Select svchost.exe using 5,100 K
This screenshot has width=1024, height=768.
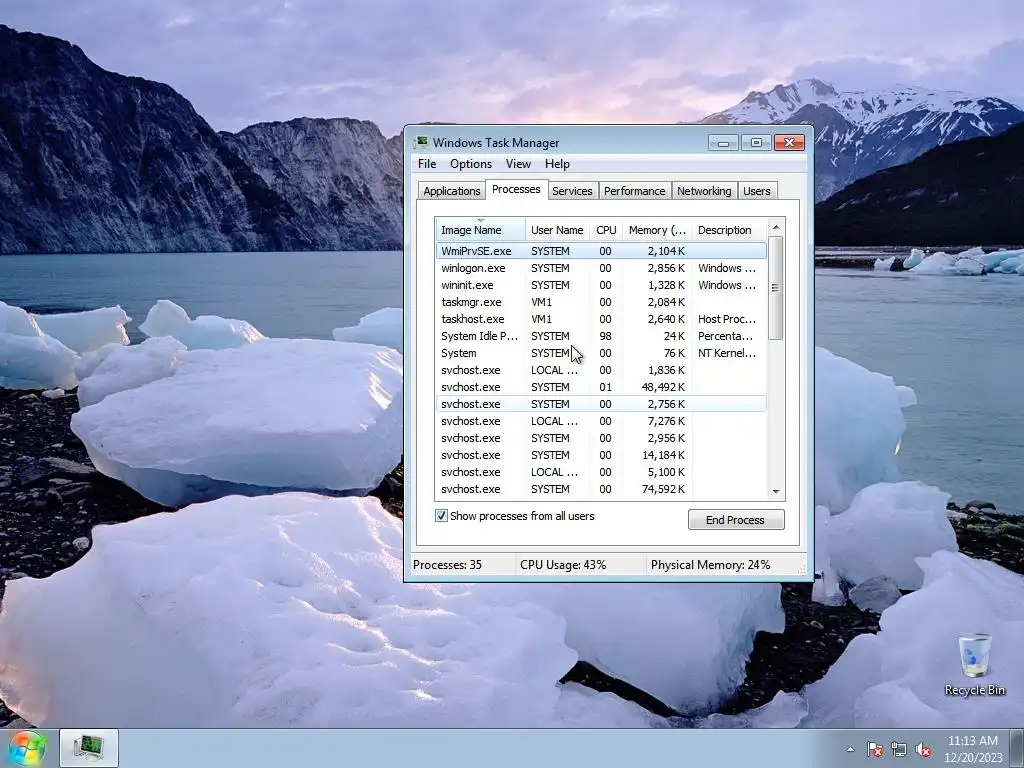tap(601, 472)
